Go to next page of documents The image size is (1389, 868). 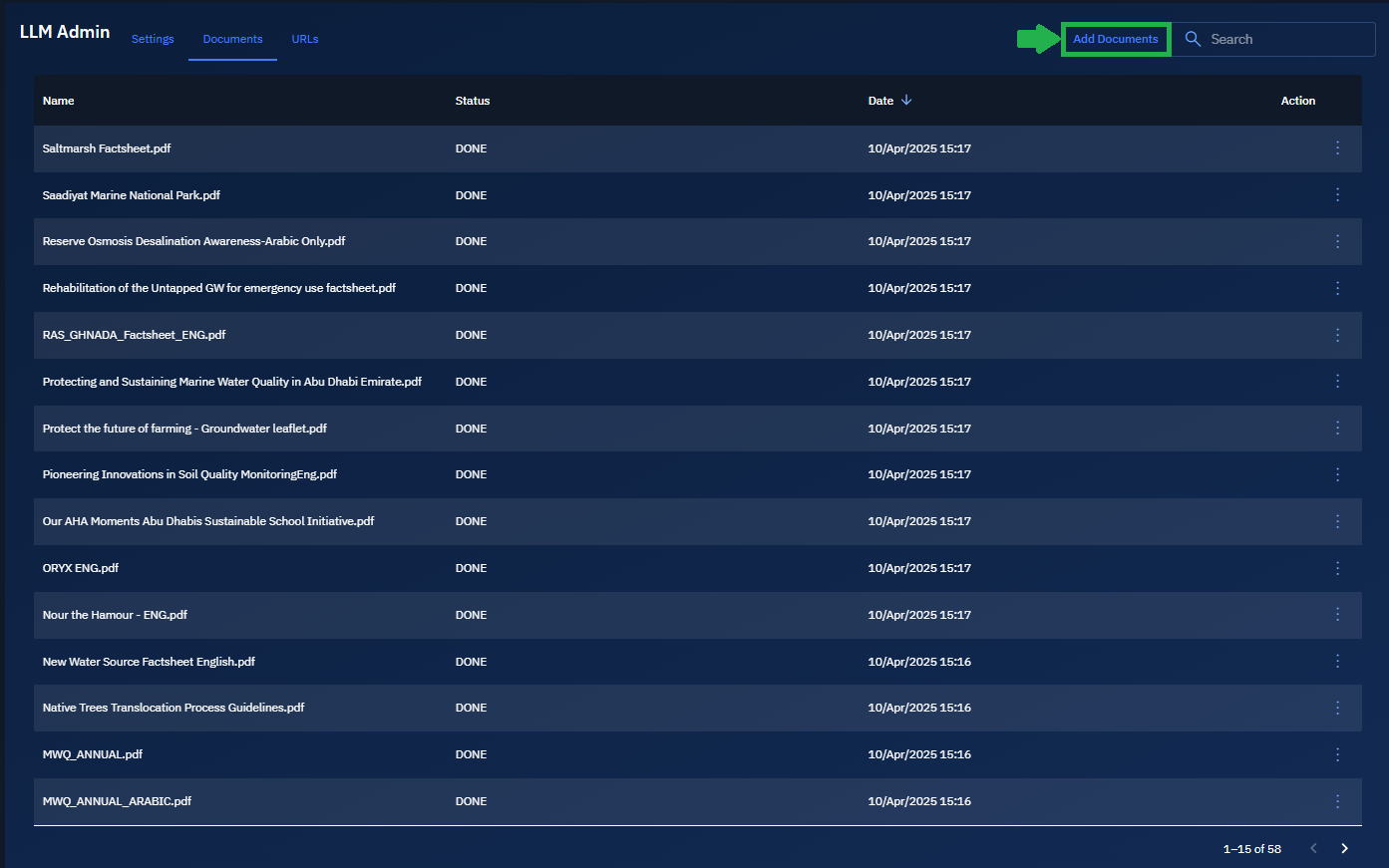pyautogui.click(x=1344, y=848)
